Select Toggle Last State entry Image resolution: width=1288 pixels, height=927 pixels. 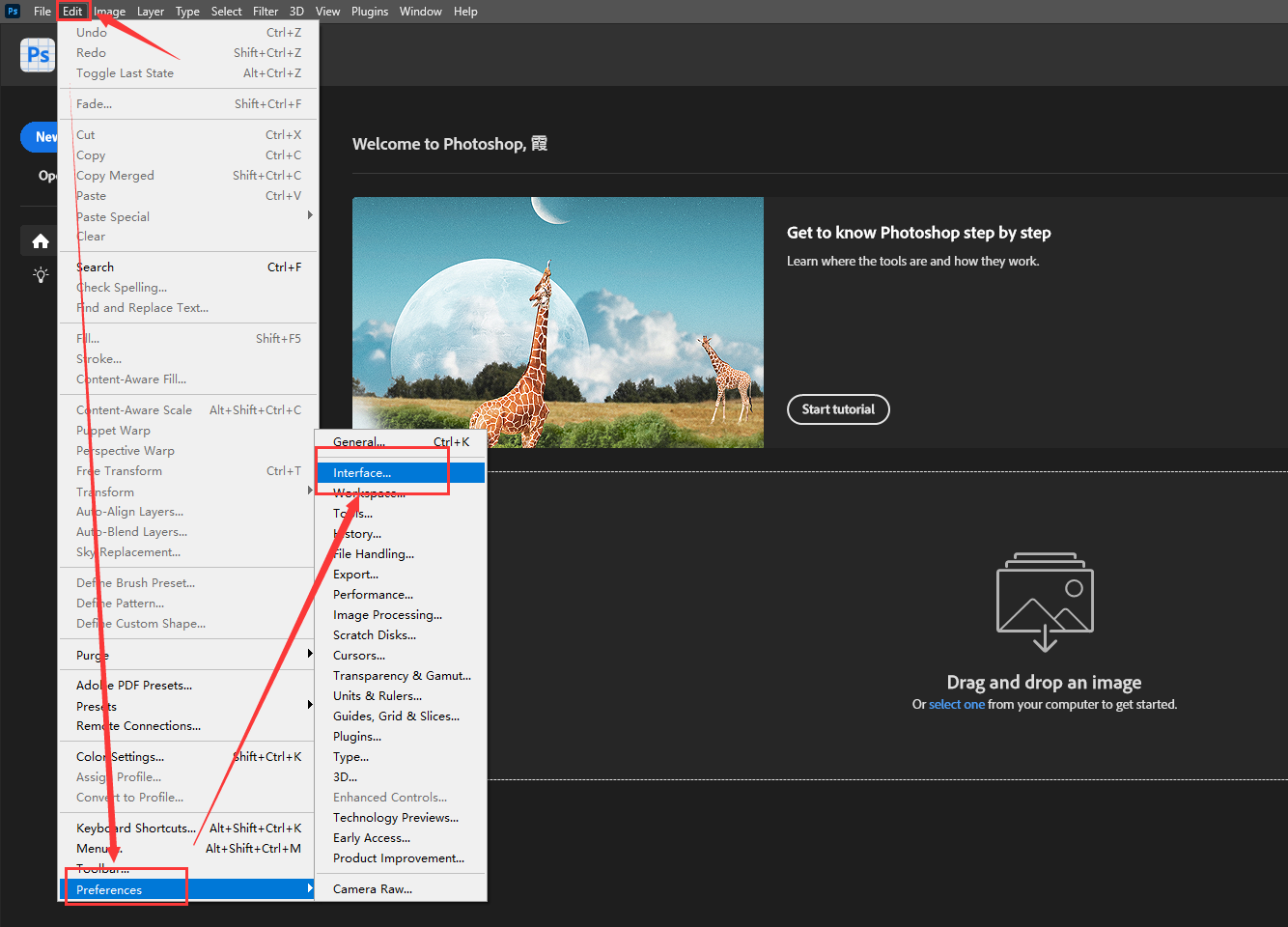(189, 73)
